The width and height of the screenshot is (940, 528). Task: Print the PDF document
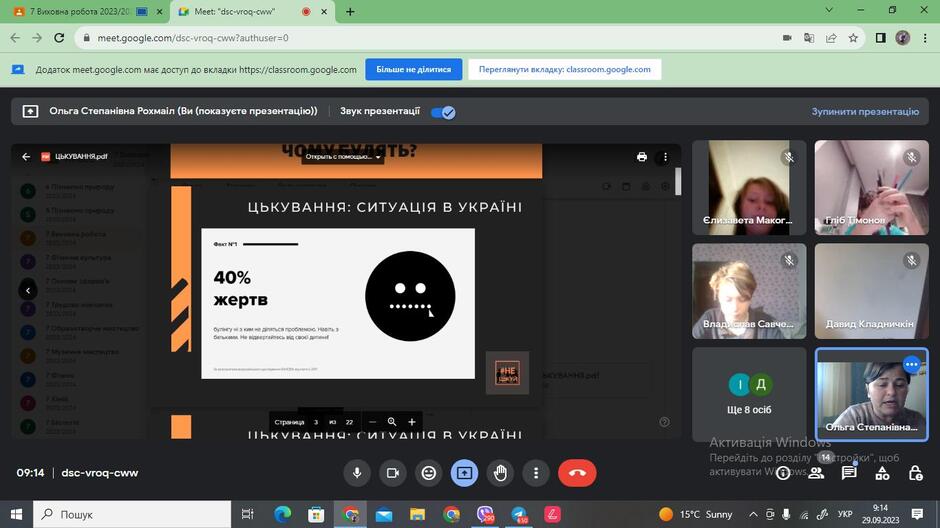pos(641,157)
